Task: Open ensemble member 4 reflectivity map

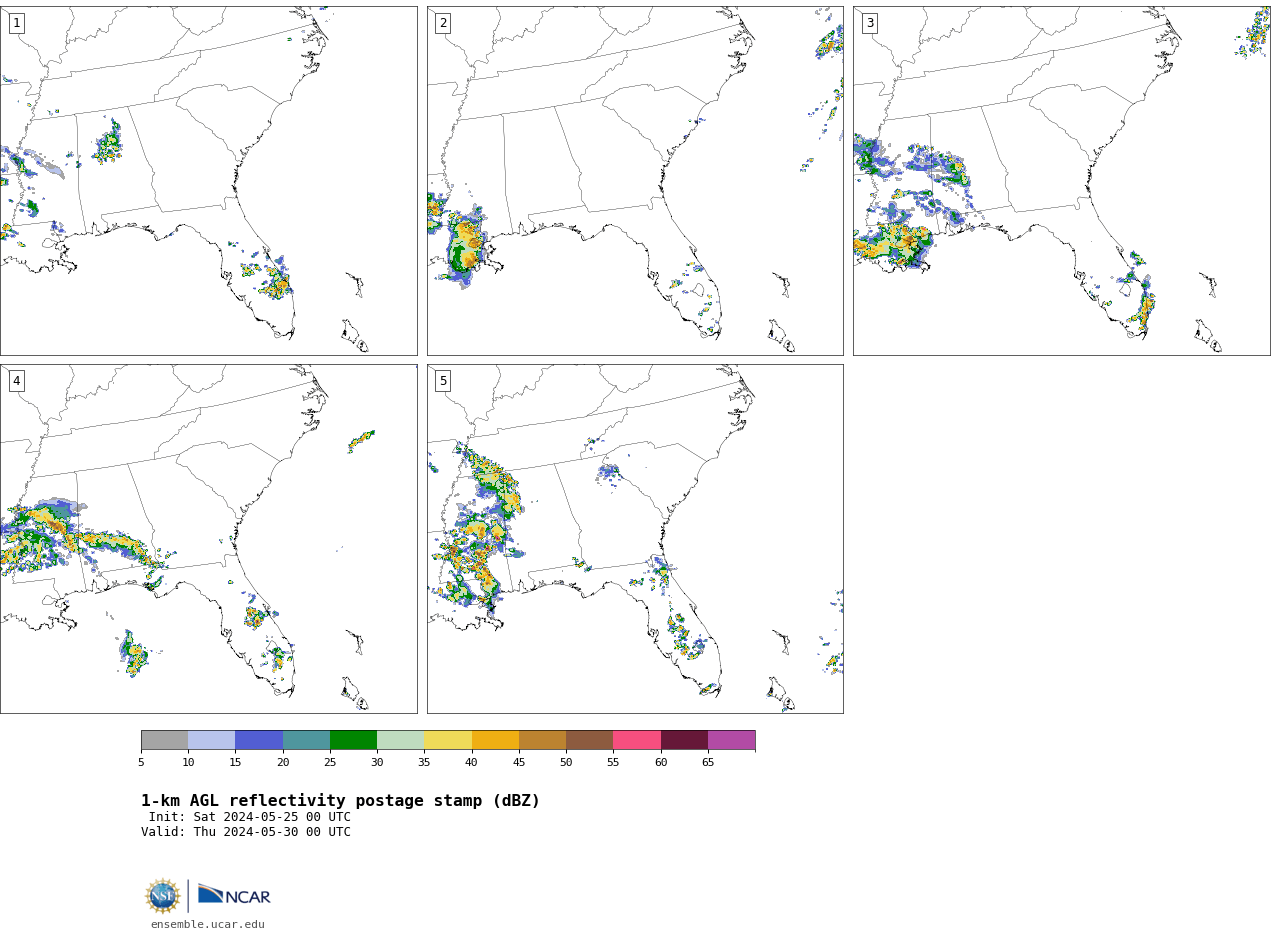Action: (x=208, y=539)
